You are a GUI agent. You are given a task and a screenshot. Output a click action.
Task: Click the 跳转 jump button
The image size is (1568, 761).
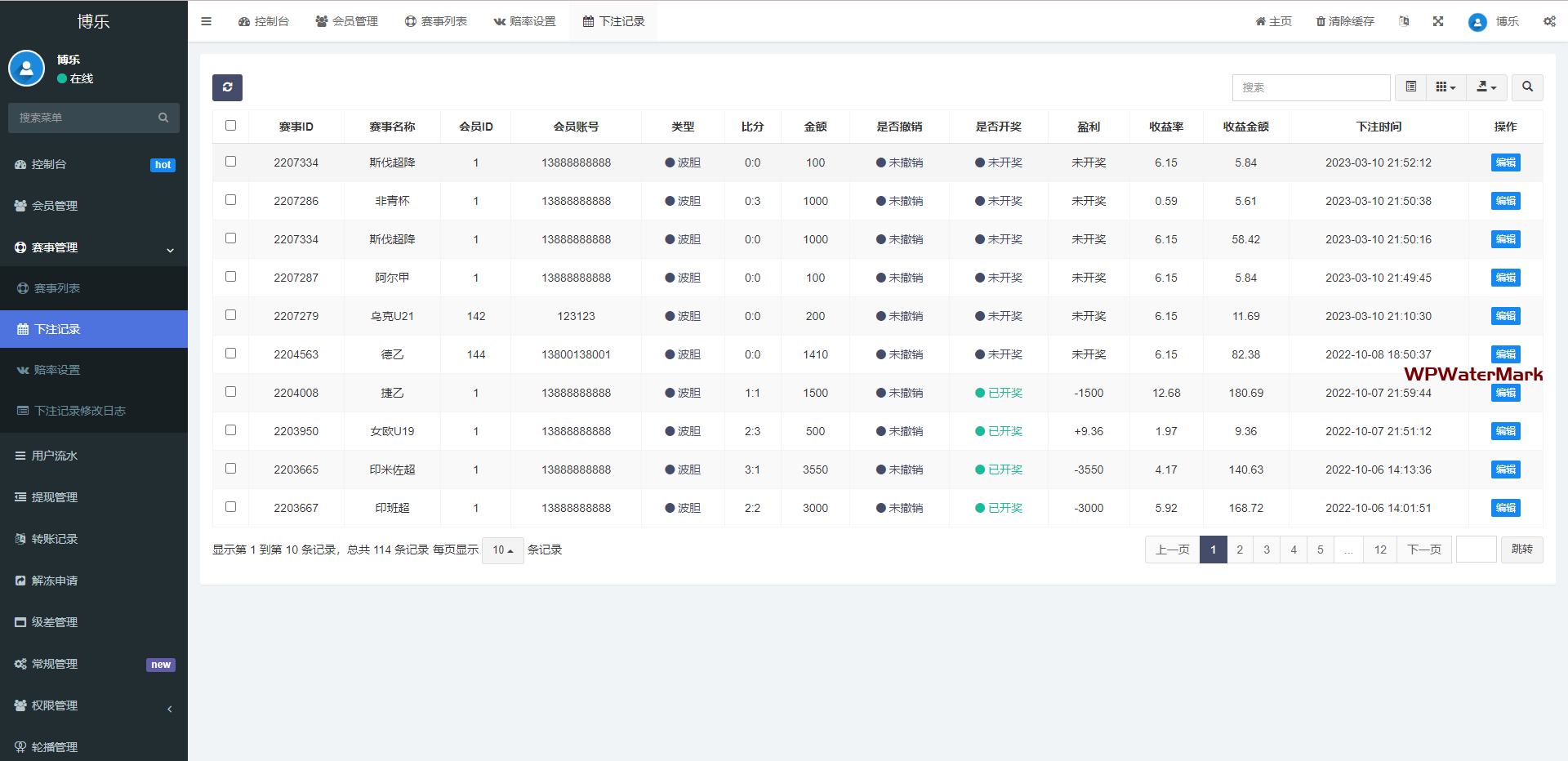1522,550
